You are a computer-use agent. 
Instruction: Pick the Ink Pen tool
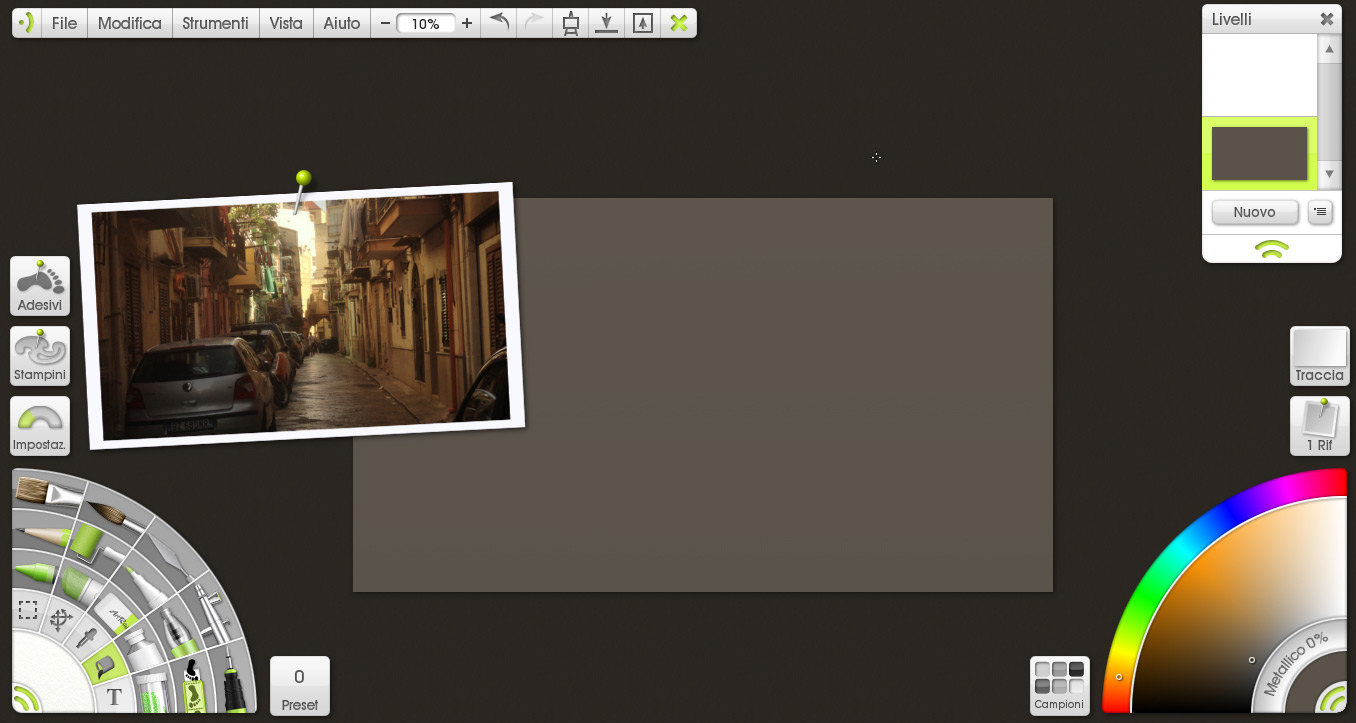pyautogui.click(x=234, y=680)
